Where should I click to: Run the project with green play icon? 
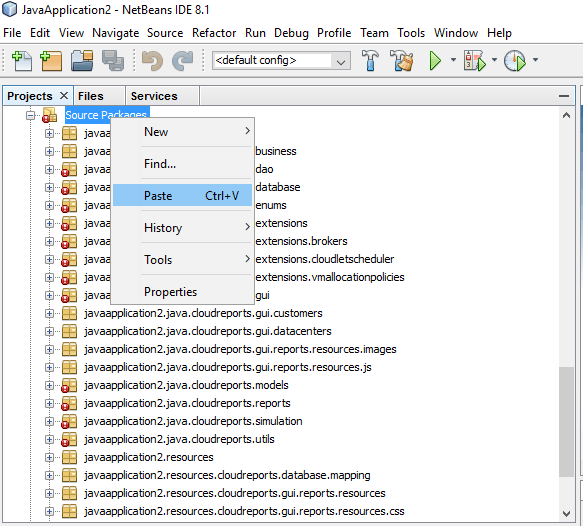tap(435, 61)
